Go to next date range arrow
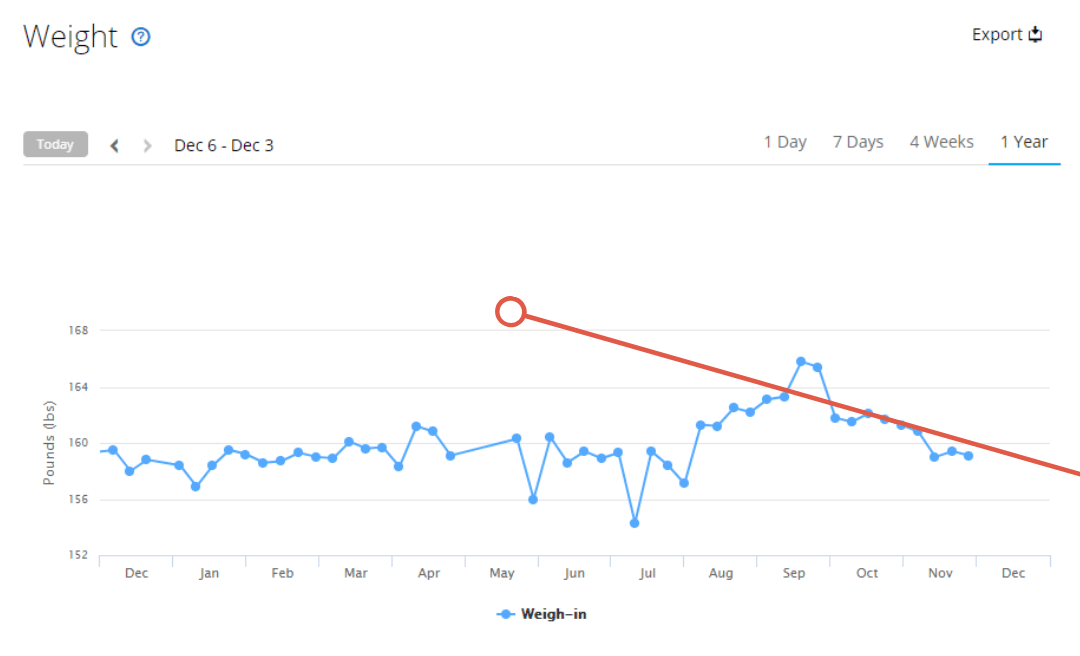 pyautogui.click(x=147, y=145)
